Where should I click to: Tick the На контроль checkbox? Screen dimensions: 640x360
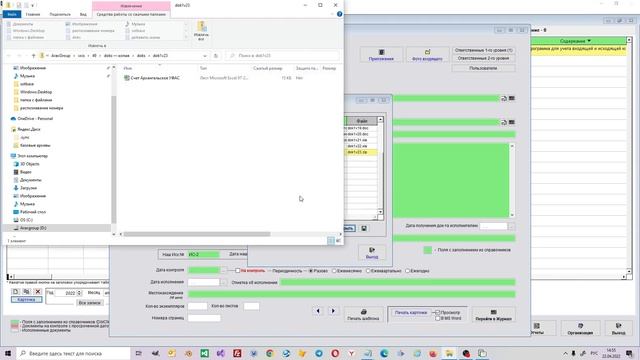point(238,271)
